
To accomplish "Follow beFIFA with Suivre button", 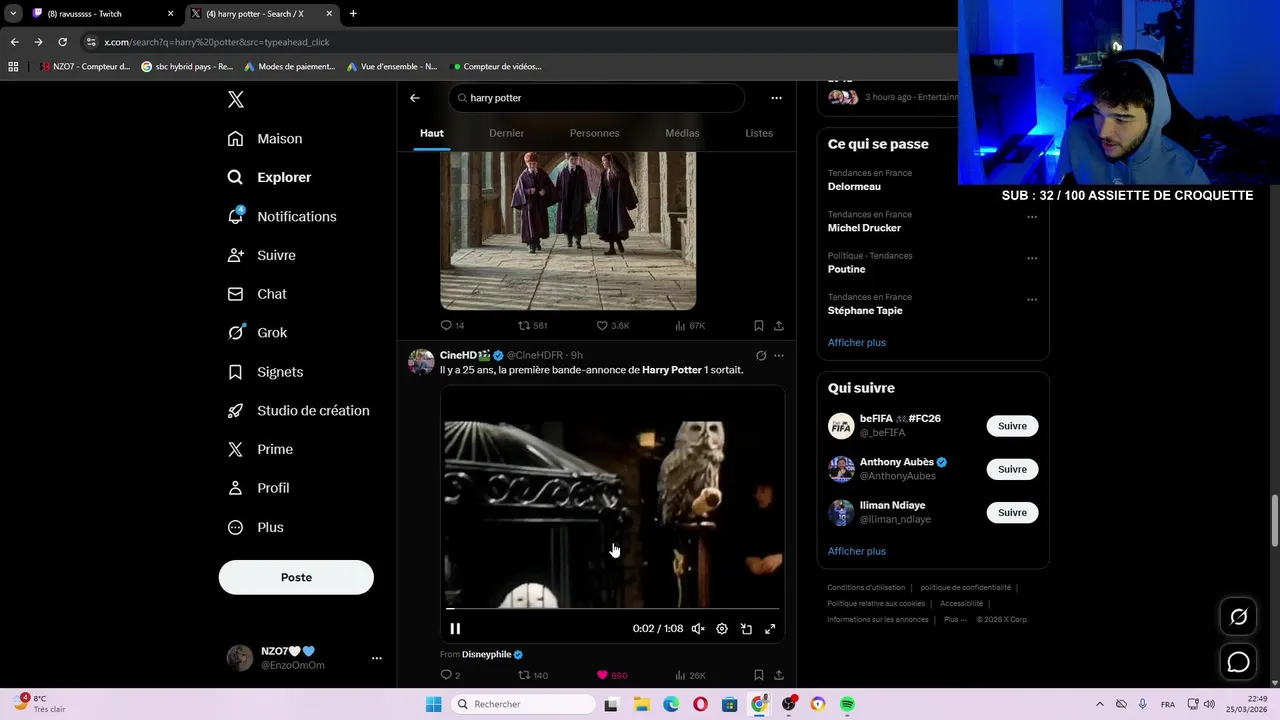I will click(x=1012, y=426).
